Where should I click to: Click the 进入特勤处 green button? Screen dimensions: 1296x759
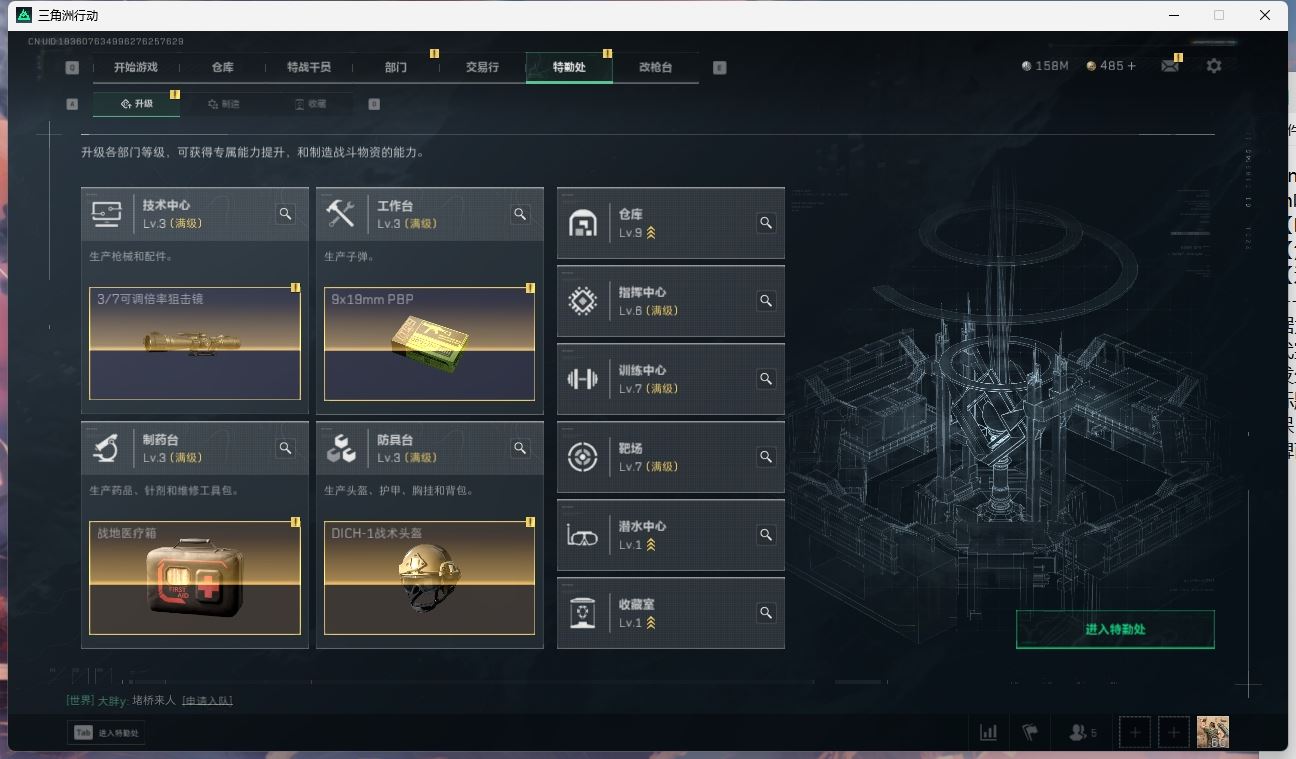coord(1115,629)
